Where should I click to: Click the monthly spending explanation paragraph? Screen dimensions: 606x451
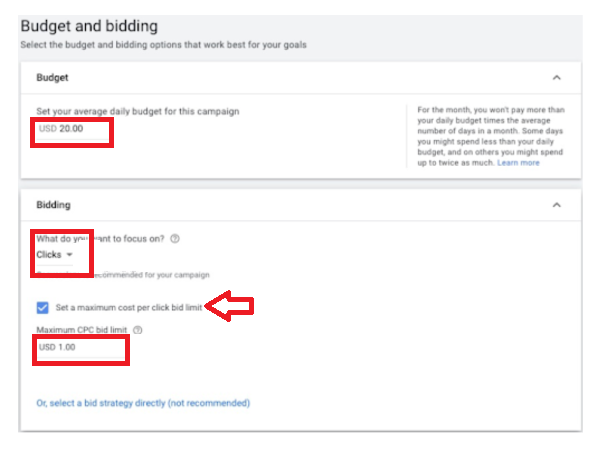pyautogui.click(x=491, y=136)
